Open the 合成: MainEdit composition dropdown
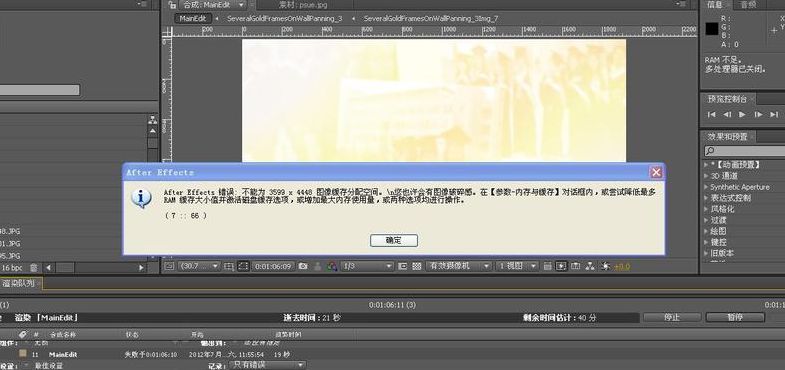Viewport: 785px width, 370px height. click(214, 5)
